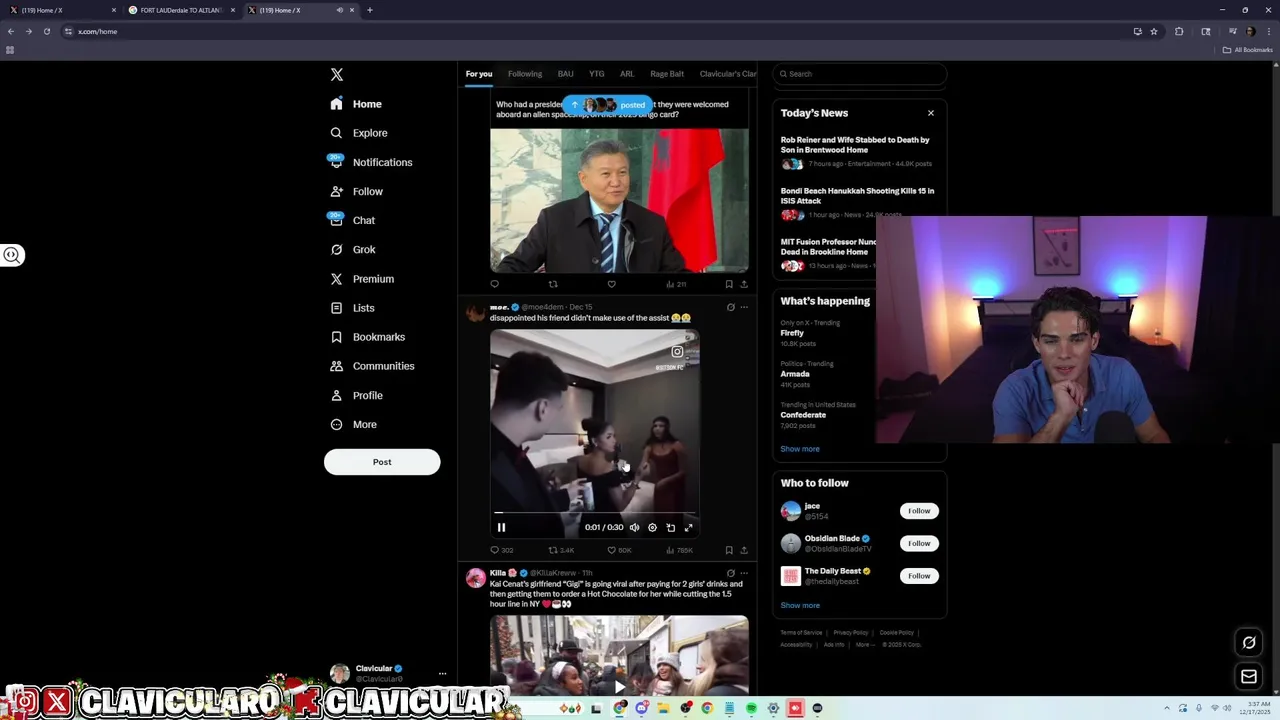Click Grok icon on moe. post
This screenshot has height=720, width=1280.
click(731, 307)
